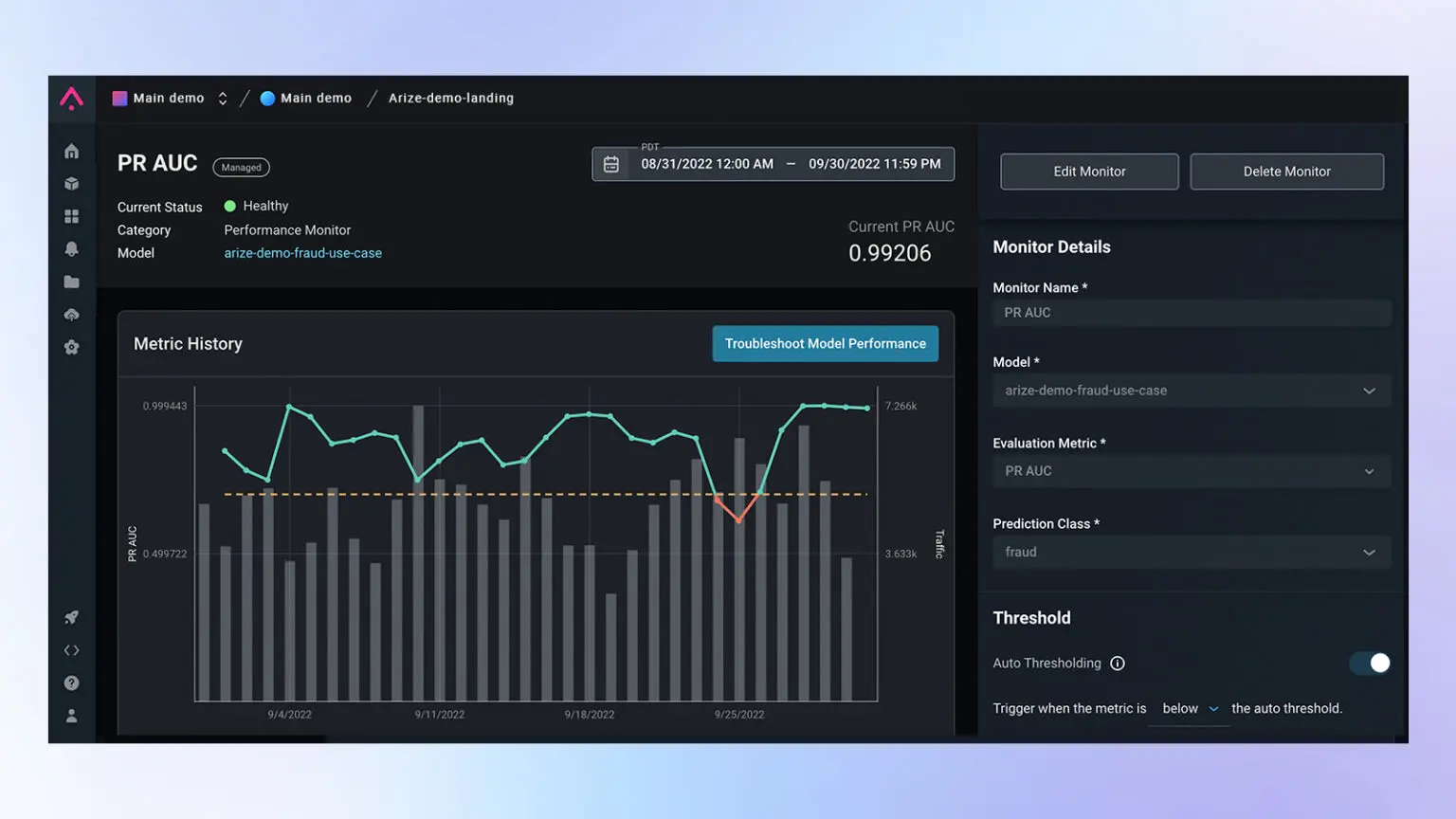Show Auto Thresholding info tooltip icon

[1118, 664]
